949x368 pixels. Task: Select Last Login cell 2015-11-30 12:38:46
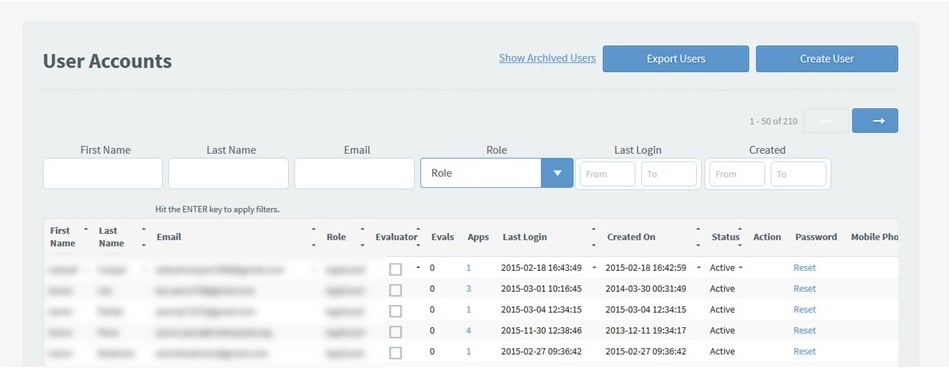coord(541,330)
